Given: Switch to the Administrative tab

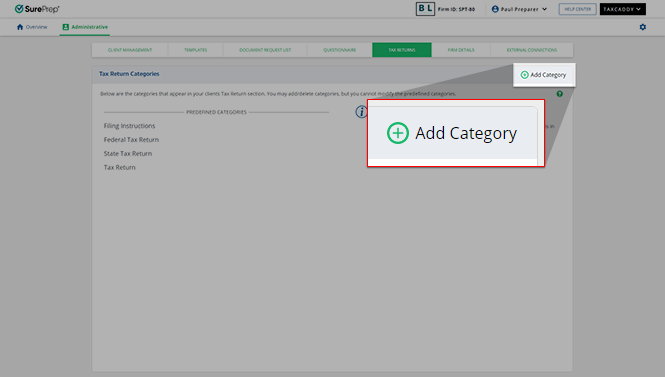Looking at the screenshot, I should [x=85, y=27].
